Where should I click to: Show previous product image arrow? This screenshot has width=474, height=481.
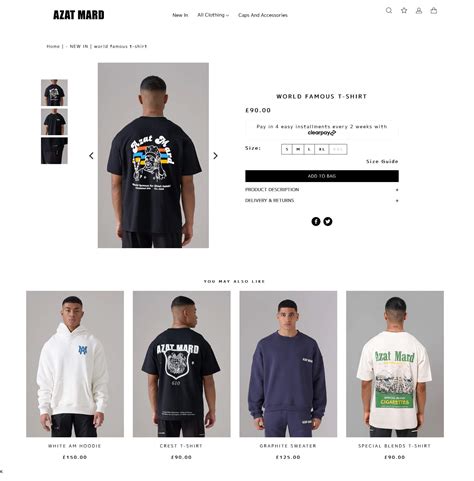click(x=91, y=156)
